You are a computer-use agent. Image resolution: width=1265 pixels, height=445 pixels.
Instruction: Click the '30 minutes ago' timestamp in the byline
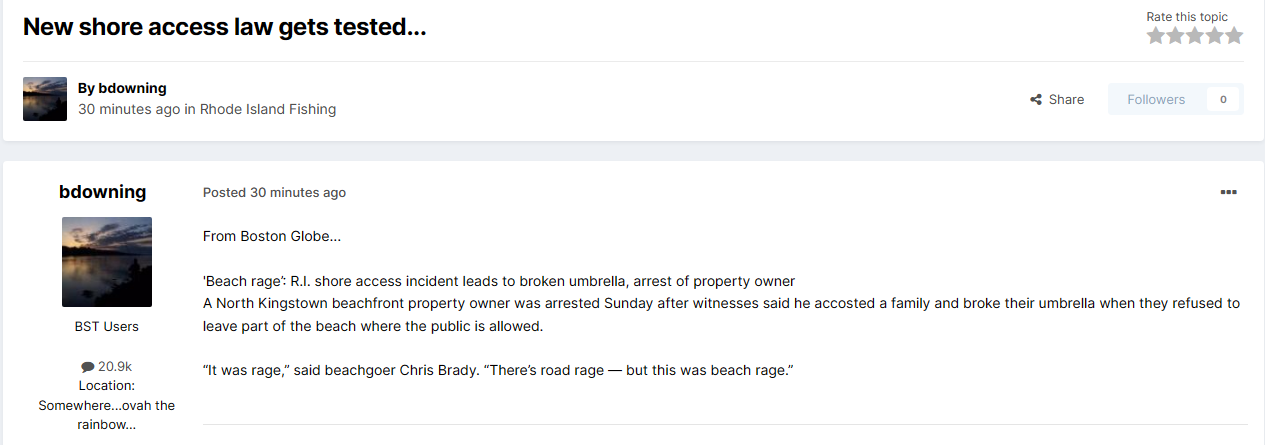[x=129, y=109]
